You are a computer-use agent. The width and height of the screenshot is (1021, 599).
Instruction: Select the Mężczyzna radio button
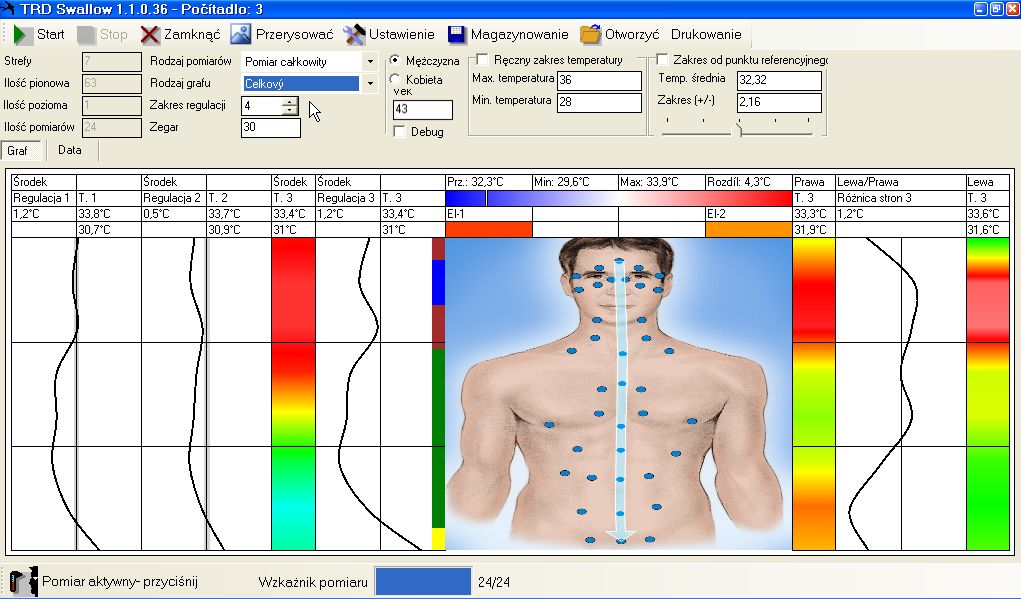(395, 61)
